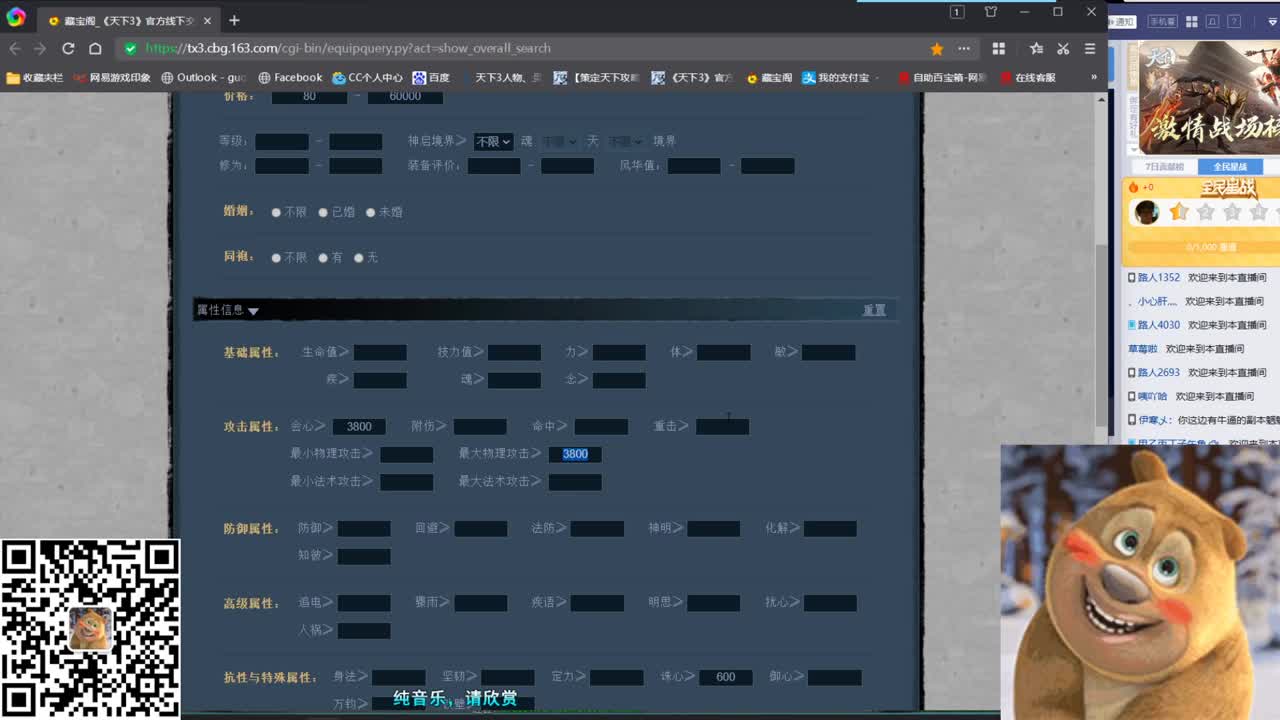Open a new browser tab
The height and width of the screenshot is (720, 1280).
[x=234, y=20]
